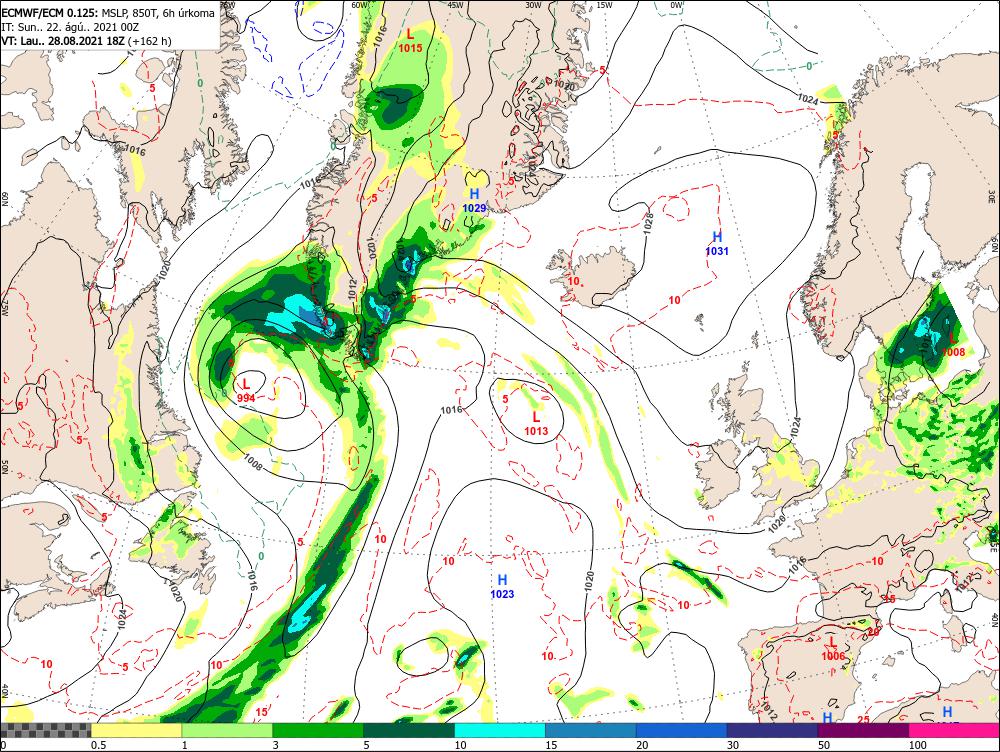Click the legend scale value '0.5'
Screen dimensions: 1000x752
click(98, 745)
